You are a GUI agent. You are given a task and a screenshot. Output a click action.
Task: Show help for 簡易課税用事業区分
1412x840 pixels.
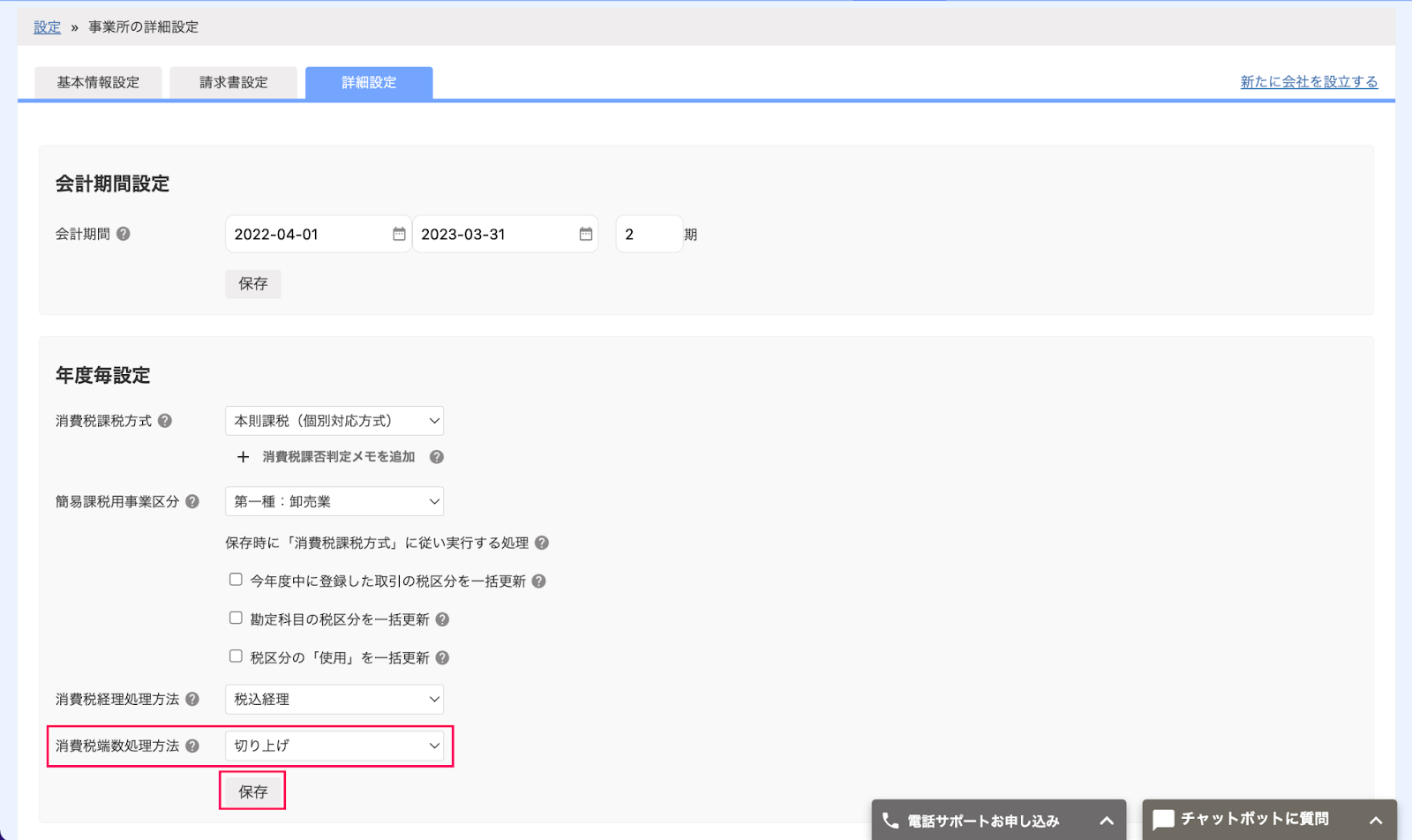192,501
